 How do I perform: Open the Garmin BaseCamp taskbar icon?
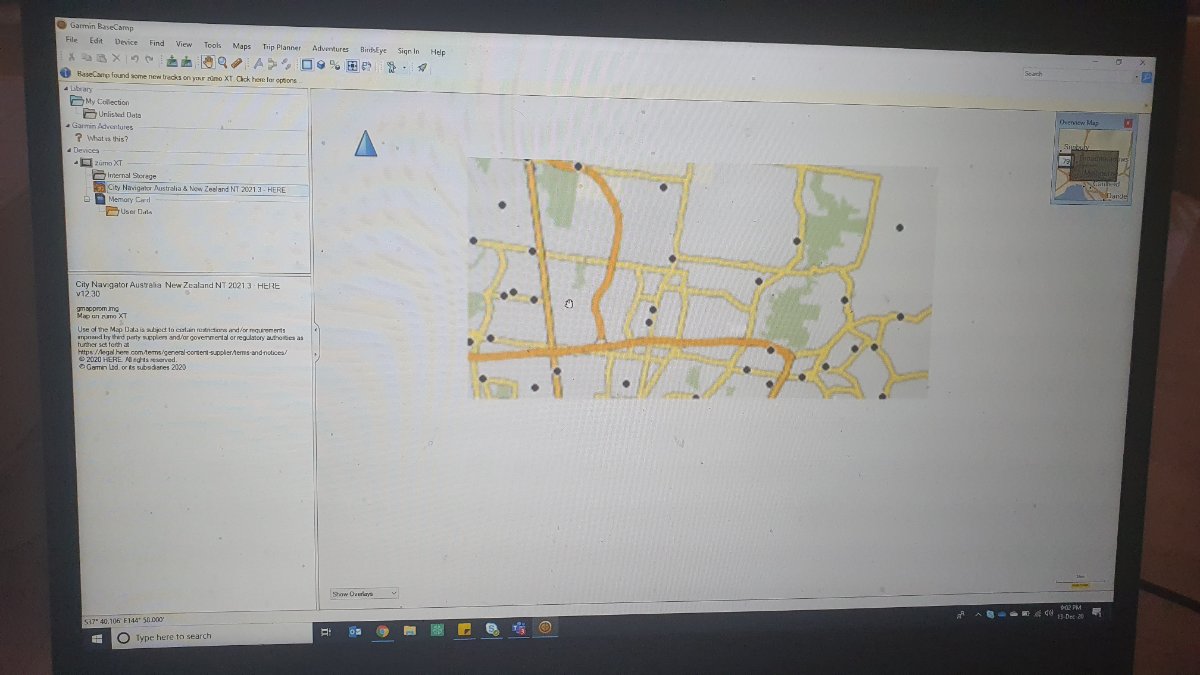click(546, 627)
